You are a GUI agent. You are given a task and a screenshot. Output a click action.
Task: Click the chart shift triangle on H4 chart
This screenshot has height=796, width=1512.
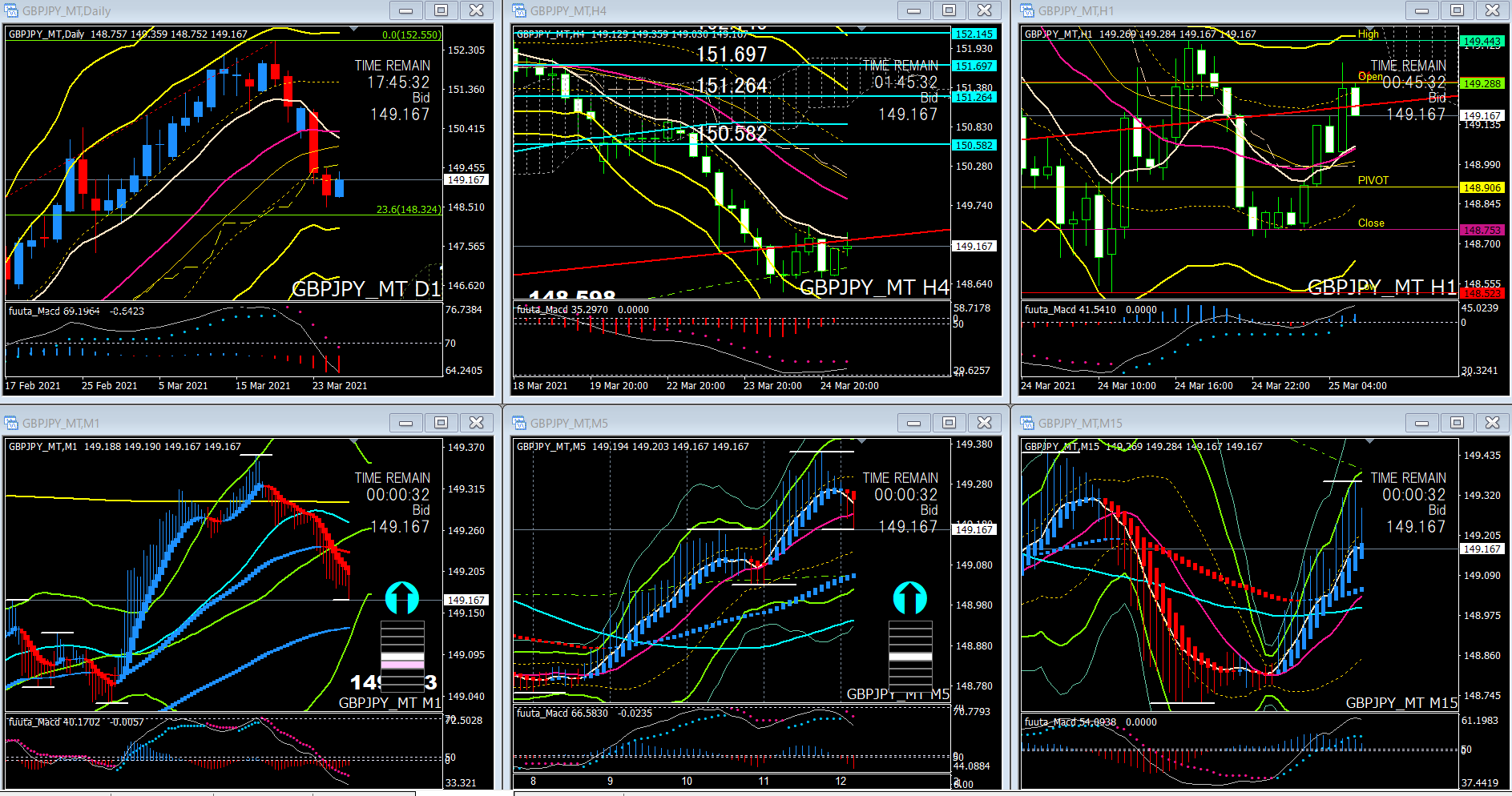(861, 29)
